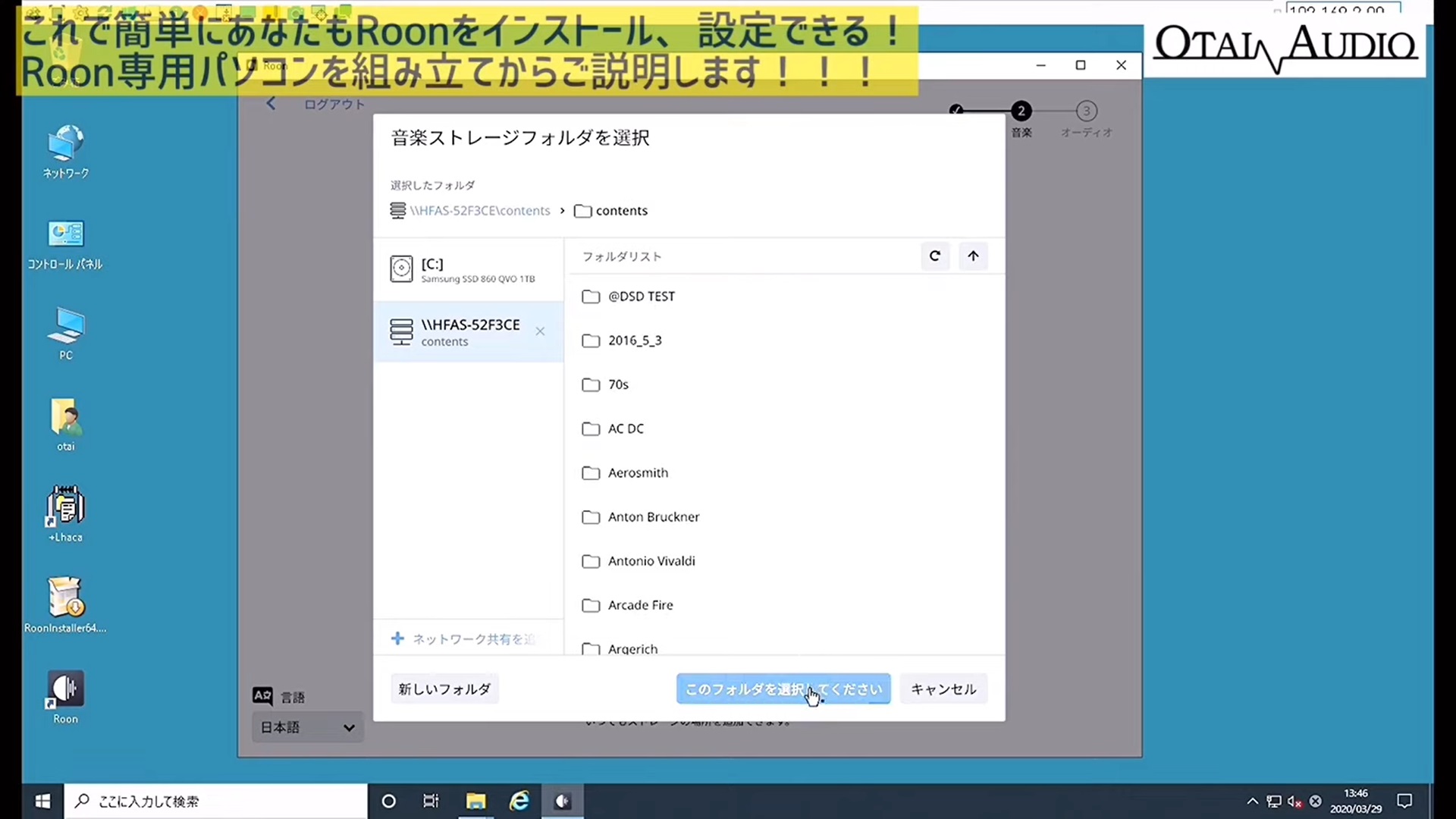Viewport: 1456px width, 819px height.
Task: Open the AC DC folder
Action: [x=785, y=428]
